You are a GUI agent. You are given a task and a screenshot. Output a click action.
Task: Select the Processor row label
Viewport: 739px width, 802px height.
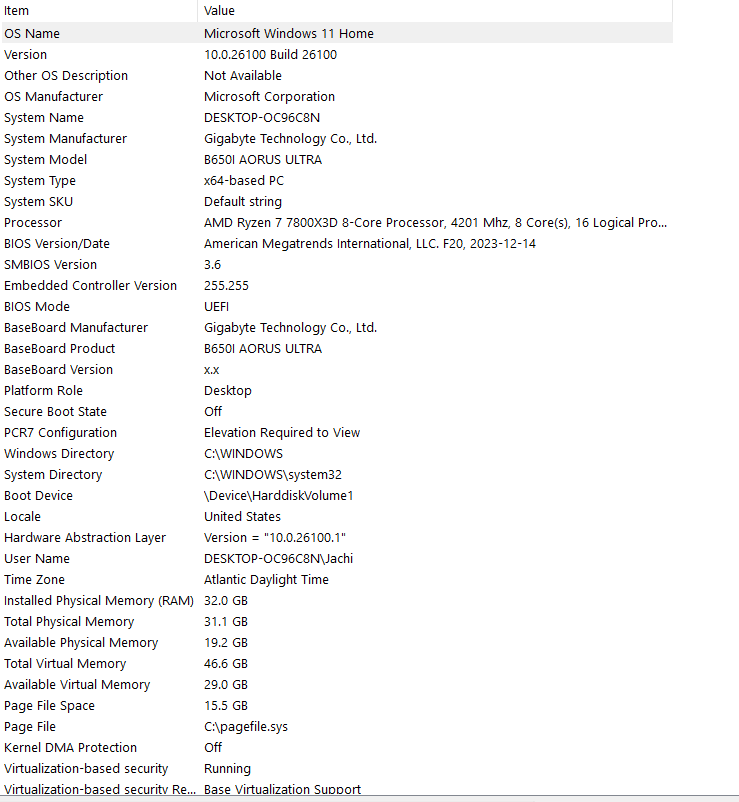(33, 222)
